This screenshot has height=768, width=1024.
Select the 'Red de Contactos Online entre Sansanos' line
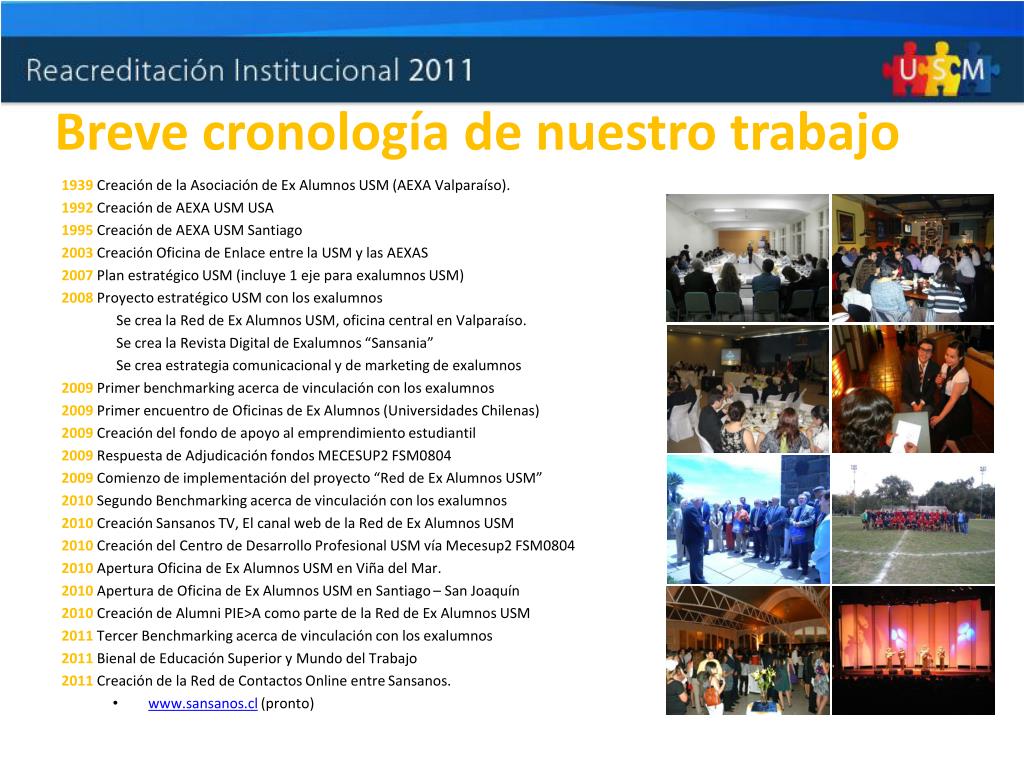[x=256, y=680]
